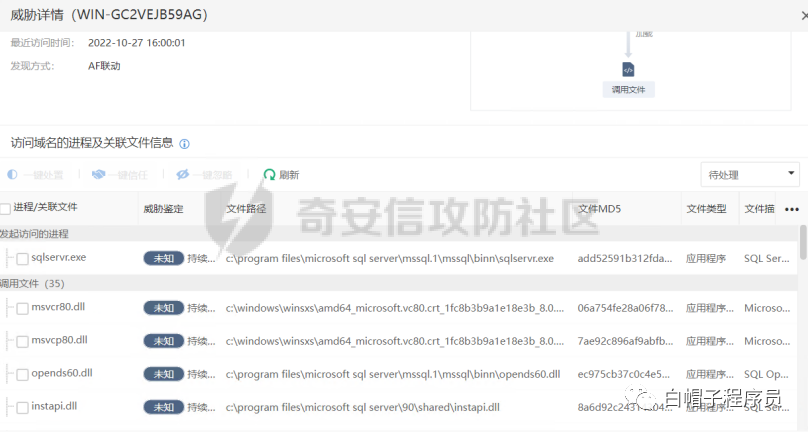The height and width of the screenshot is (433, 808).
Task: Click the table's vertical scrollbar thumb
Action: pyautogui.click(x=804, y=242)
